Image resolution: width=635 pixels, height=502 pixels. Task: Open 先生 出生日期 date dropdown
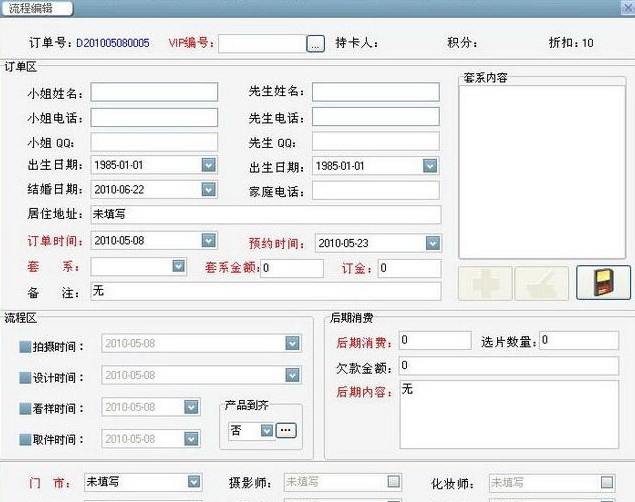point(430,166)
